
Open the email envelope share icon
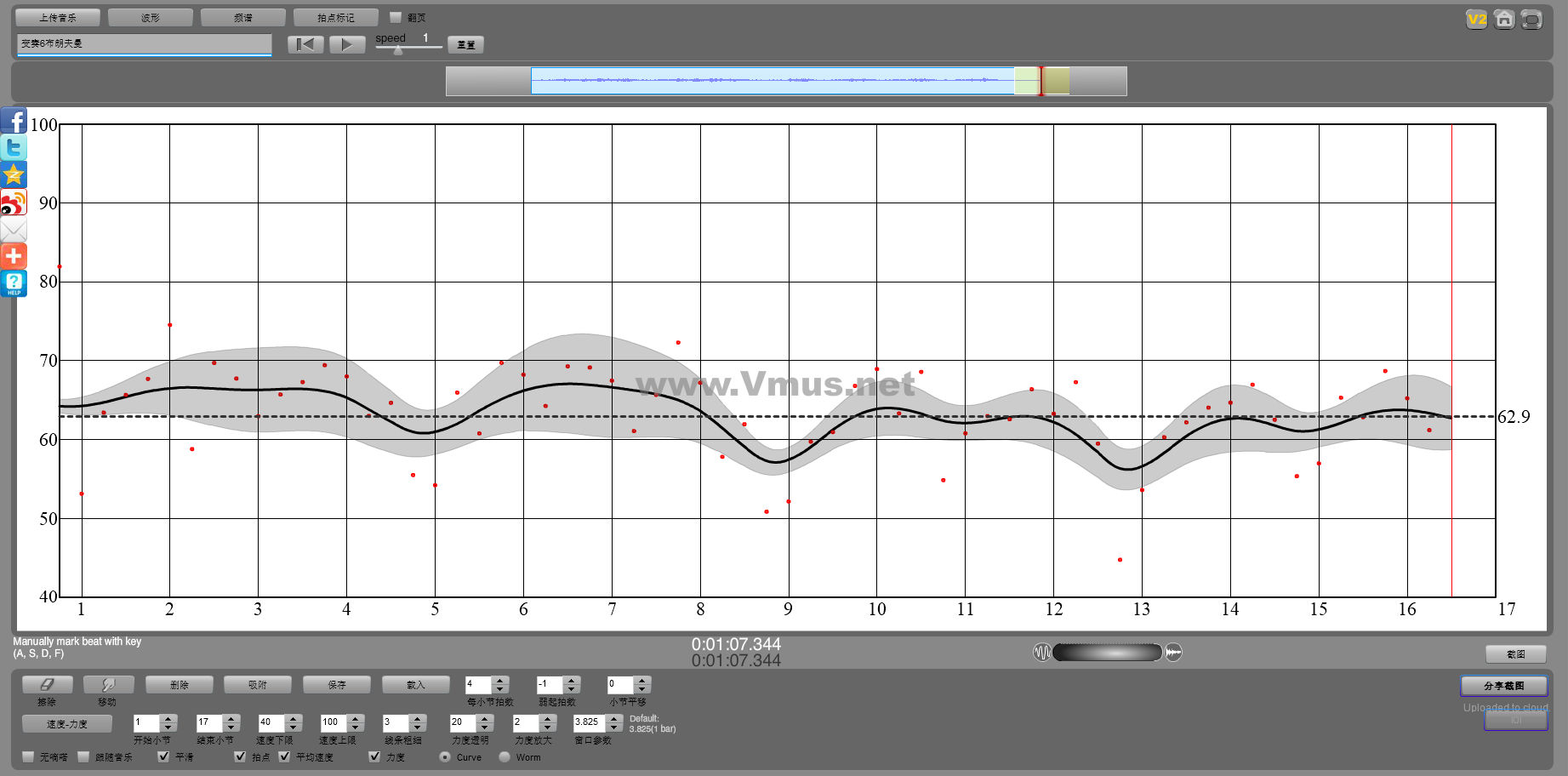pyautogui.click(x=14, y=230)
